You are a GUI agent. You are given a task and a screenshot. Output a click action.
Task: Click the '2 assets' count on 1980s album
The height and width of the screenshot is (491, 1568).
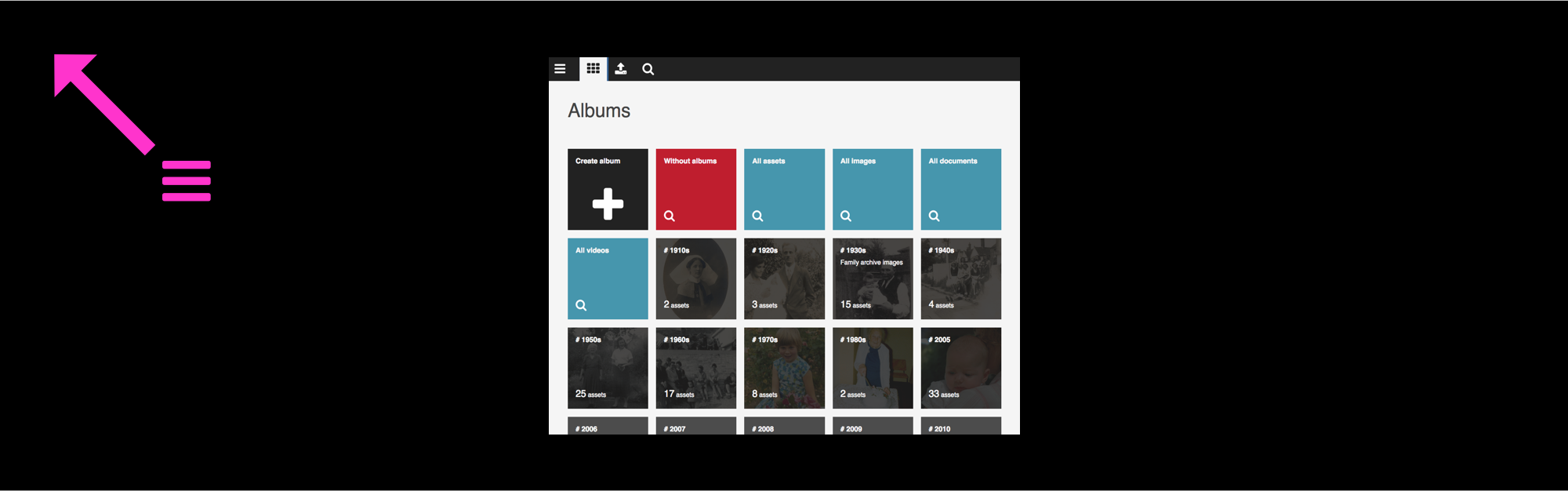853,394
